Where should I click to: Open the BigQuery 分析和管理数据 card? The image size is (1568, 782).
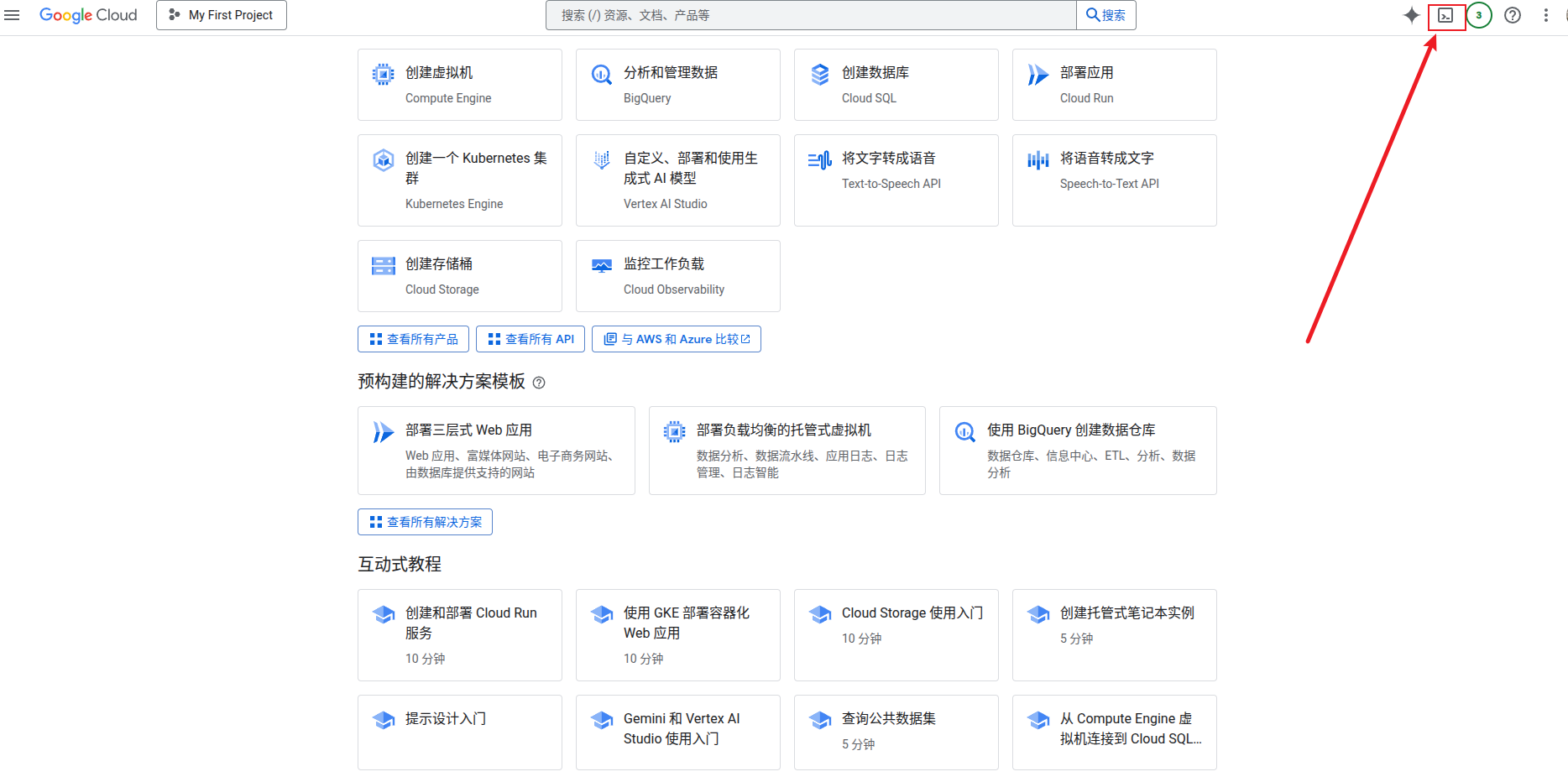click(677, 85)
